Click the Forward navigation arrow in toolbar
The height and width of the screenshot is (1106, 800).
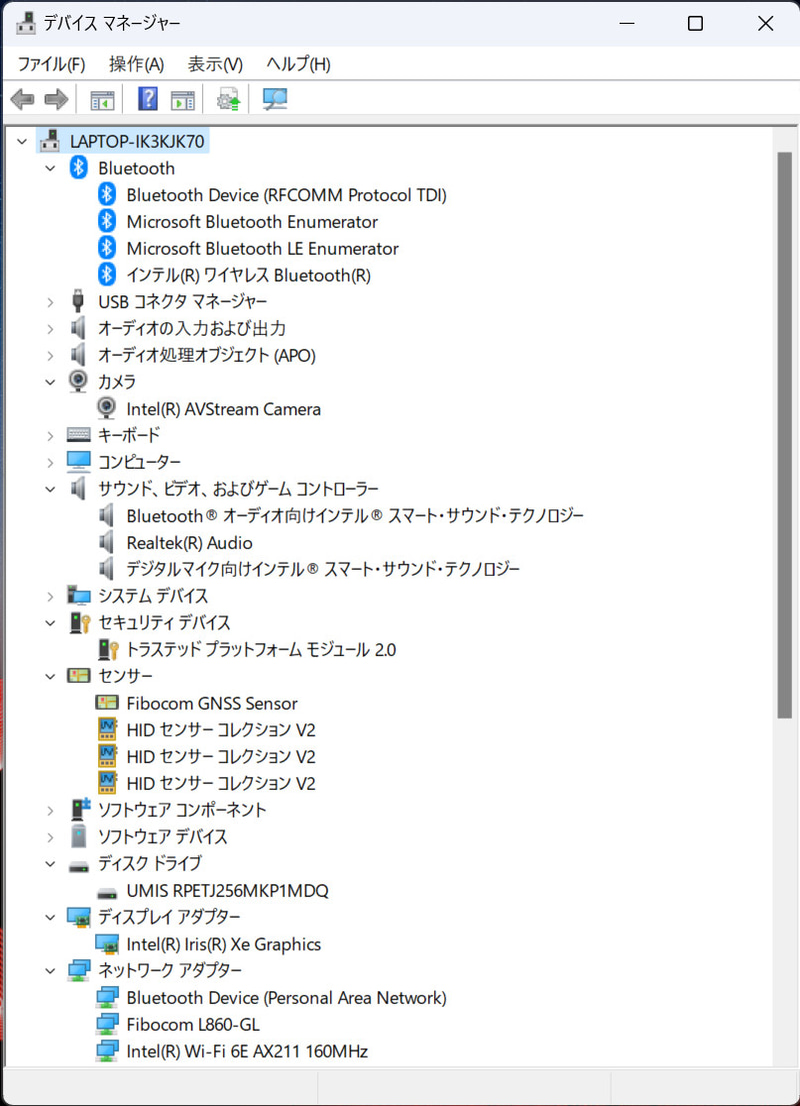coord(56,98)
